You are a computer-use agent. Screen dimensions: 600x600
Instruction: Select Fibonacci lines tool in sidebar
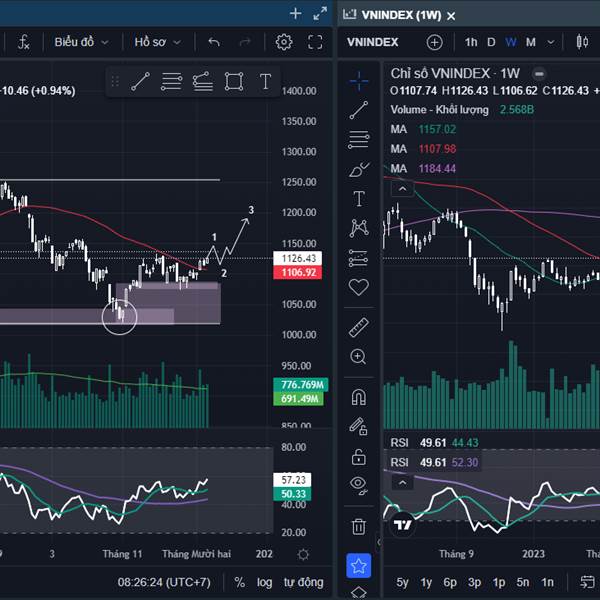pyautogui.click(x=359, y=139)
